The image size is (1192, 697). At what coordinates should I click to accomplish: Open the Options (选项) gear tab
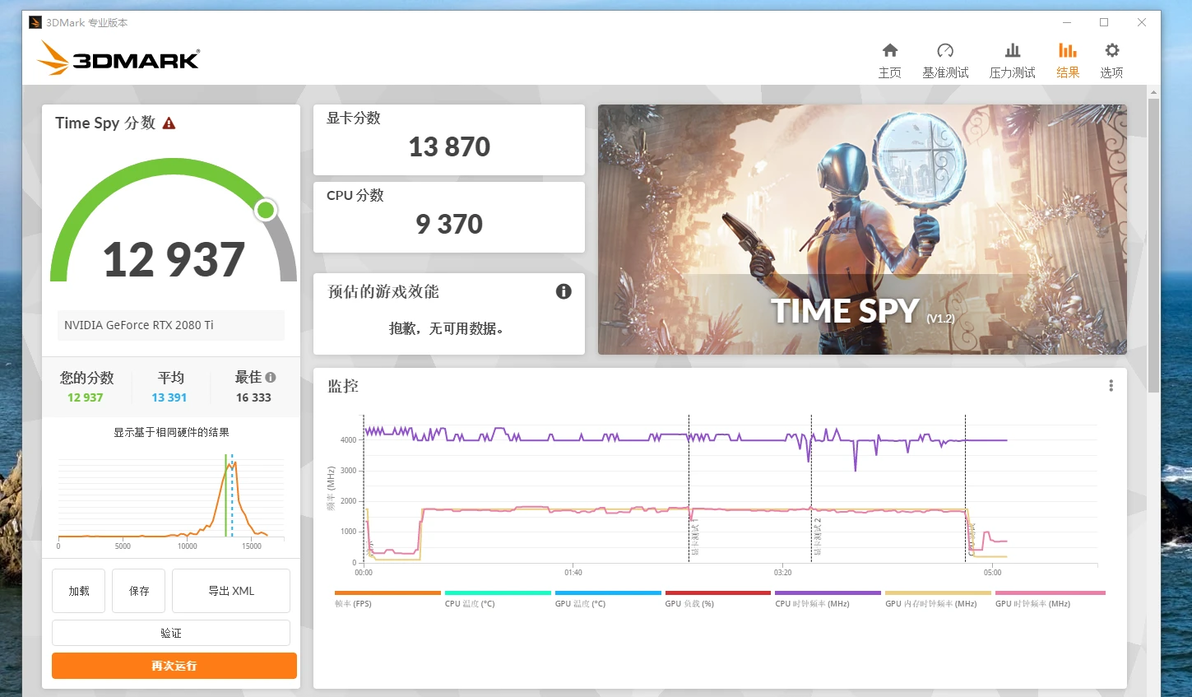click(1111, 61)
